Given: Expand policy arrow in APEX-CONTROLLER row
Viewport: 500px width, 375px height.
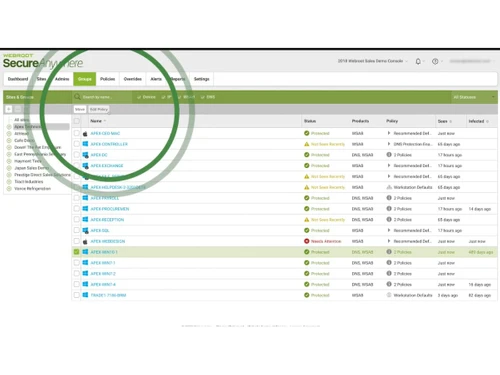Looking at the screenshot, I should point(389,144).
